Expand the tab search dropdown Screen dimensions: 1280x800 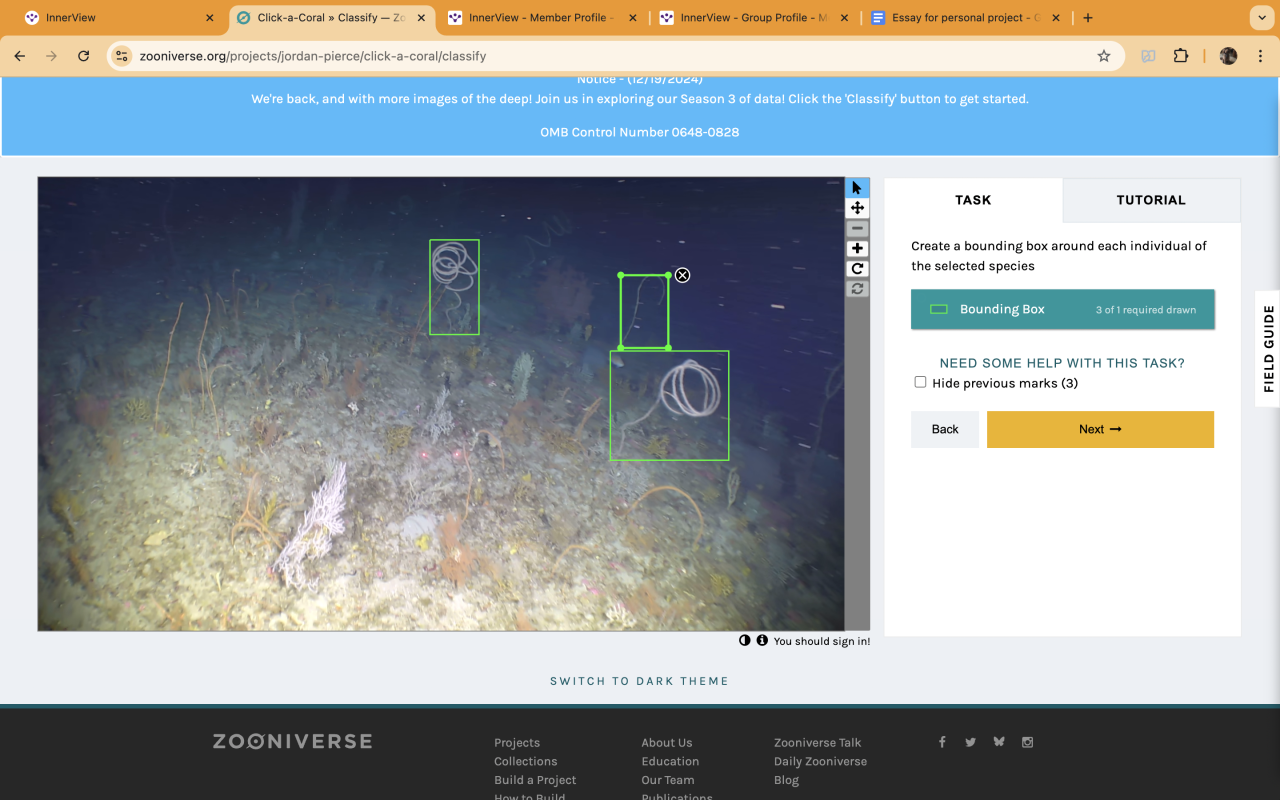pyautogui.click(x=1260, y=18)
